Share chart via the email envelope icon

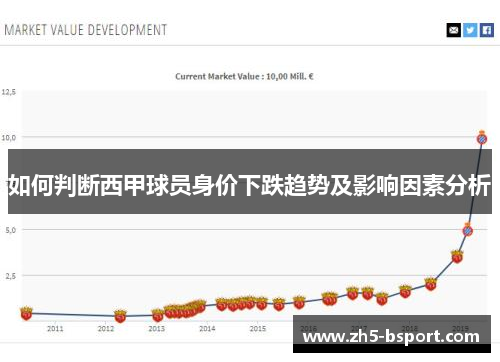coord(454,30)
